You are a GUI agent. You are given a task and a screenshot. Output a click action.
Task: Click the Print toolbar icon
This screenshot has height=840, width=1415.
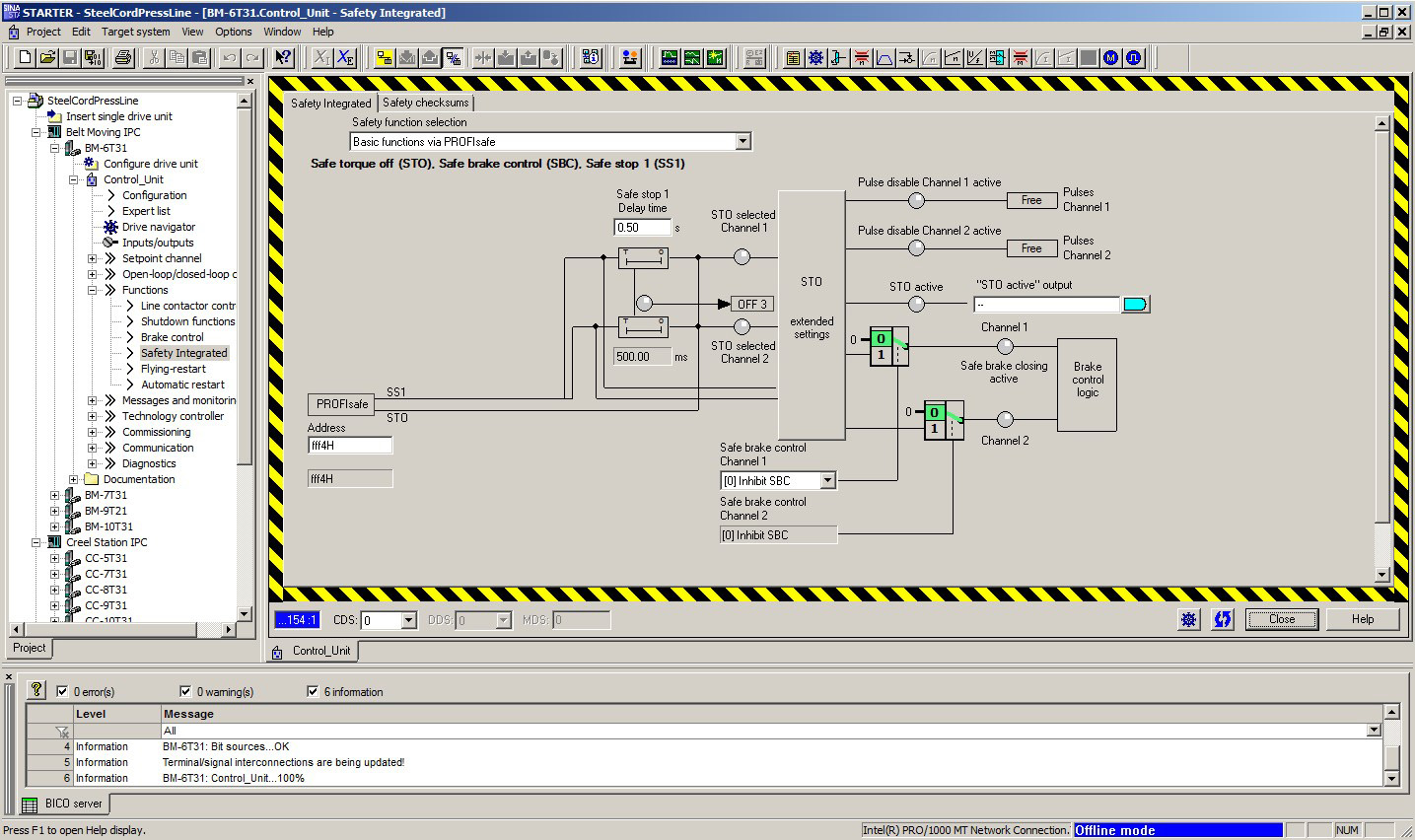coord(123,58)
